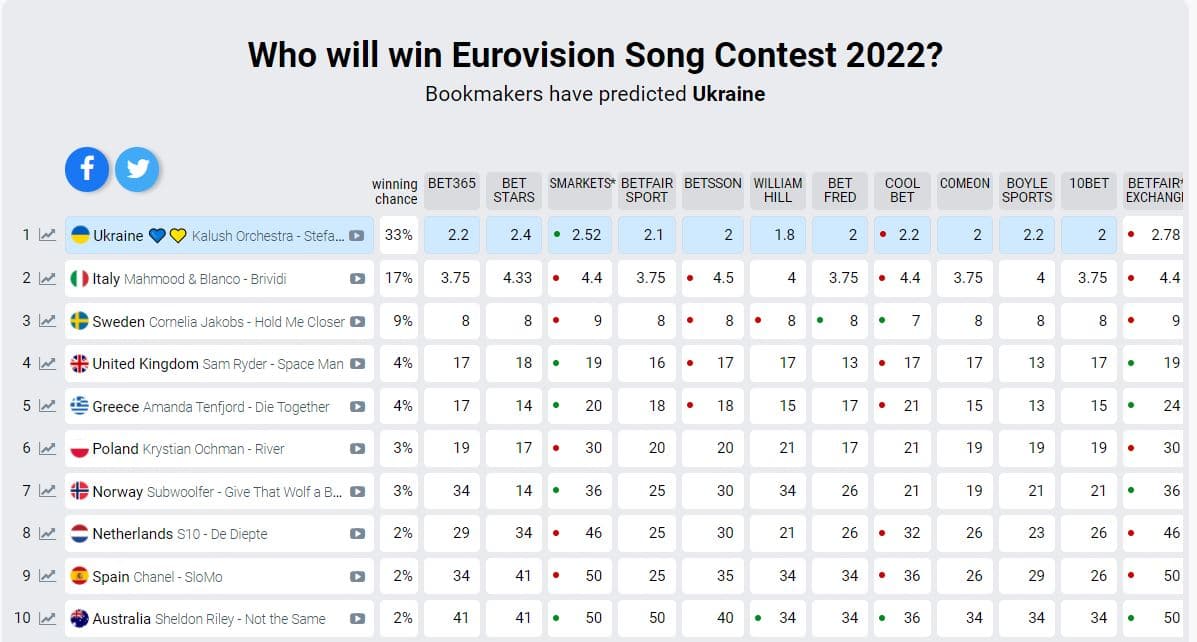The height and width of the screenshot is (642, 1197).
Task: Share on Facebook via round icon
Action: click(87, 169)
